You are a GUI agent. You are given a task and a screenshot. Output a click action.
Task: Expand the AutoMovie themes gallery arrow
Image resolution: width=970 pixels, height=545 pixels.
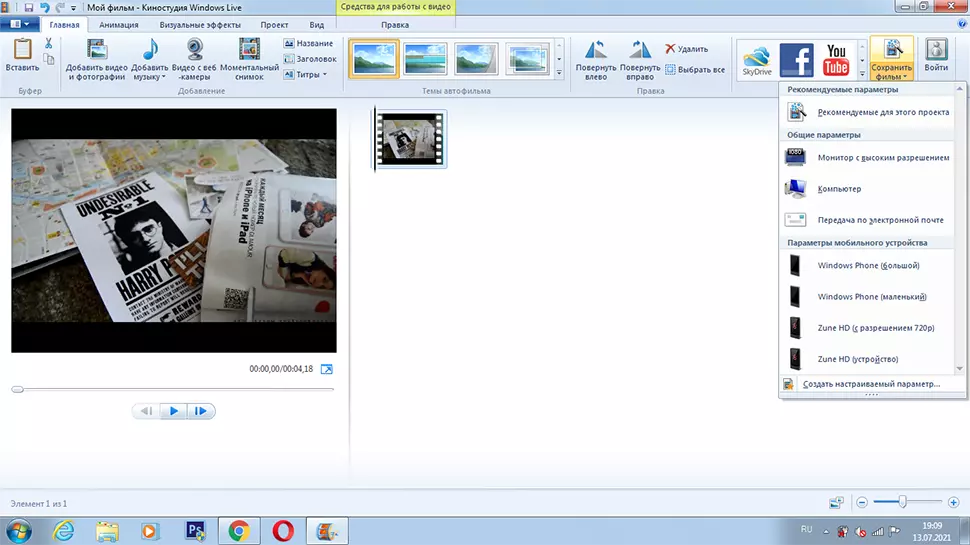(x=559, y=73)
